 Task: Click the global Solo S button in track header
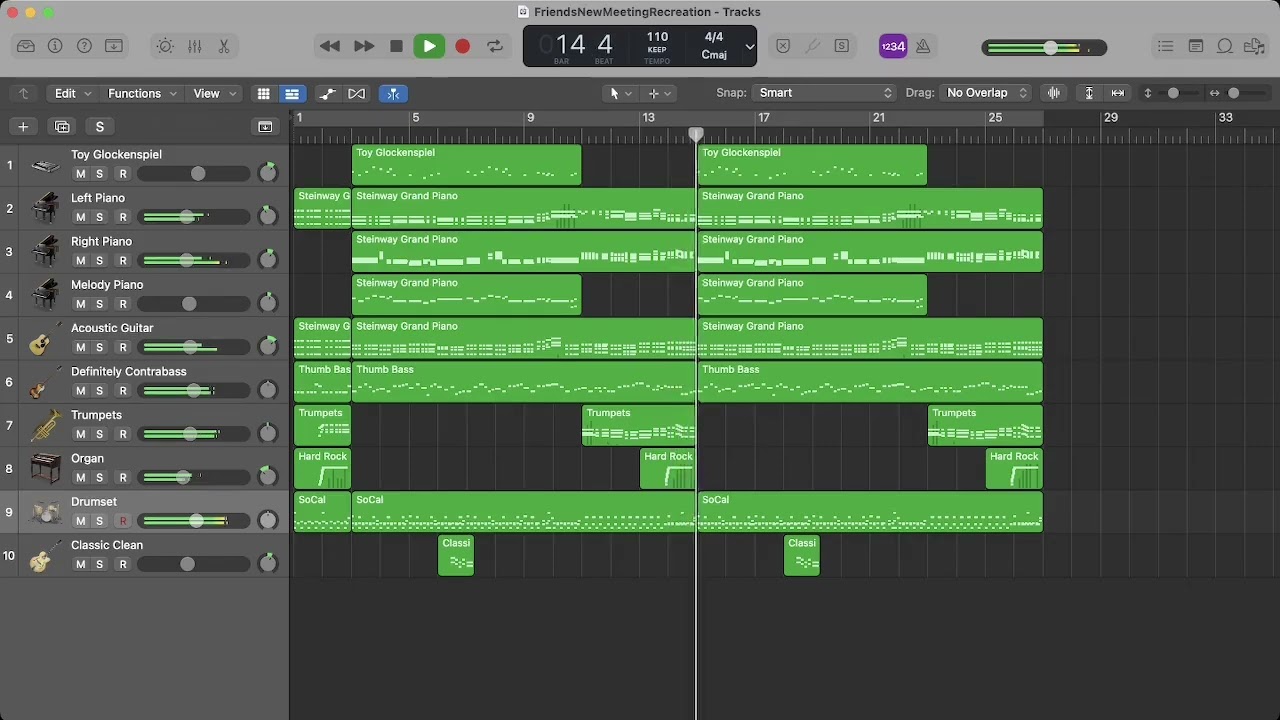click(99, 126)
